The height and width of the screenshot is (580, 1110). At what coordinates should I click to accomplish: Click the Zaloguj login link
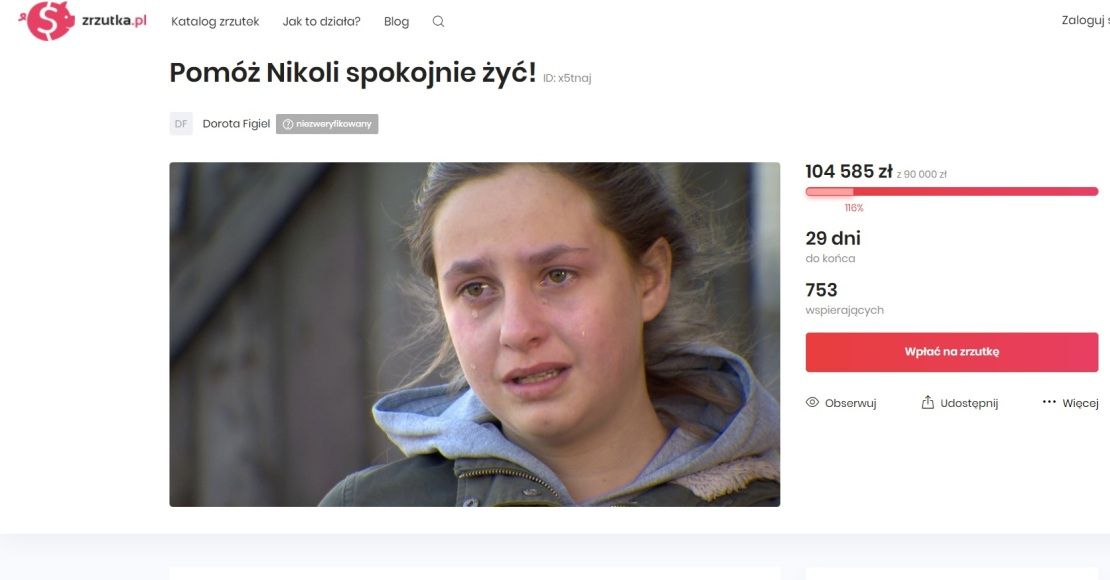point(1085,21)
